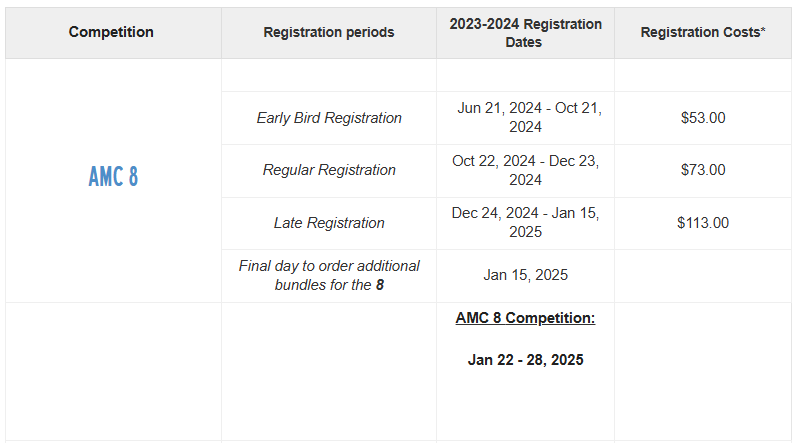The height and width of the screenshot is (443, 798).
Task: Click the Registration periods column header
Action: point(329,32)
